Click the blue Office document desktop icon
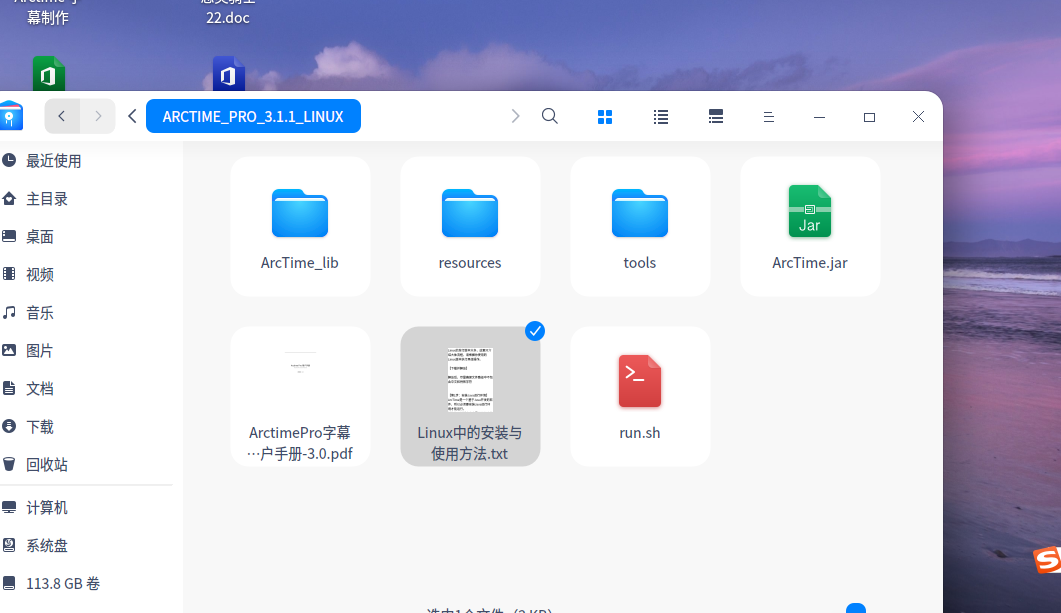 (x=229, y=73)
